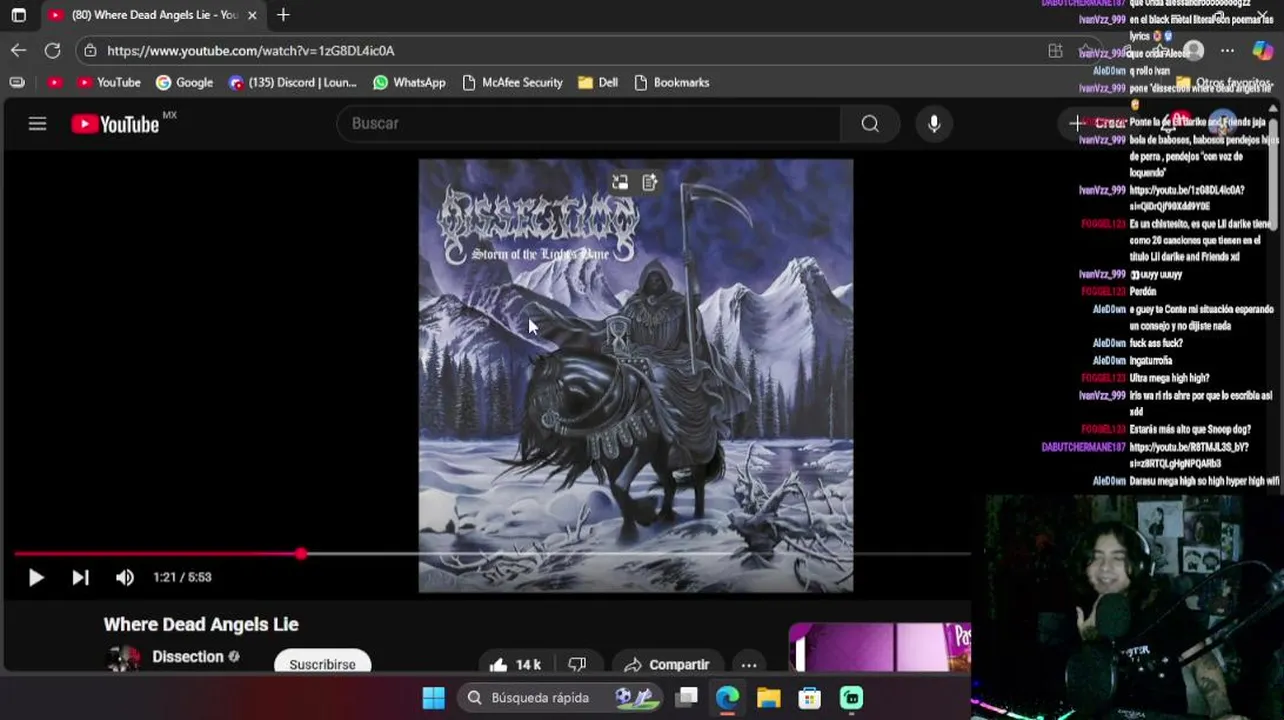
Task: Open Task View on the taskbar
Action: point(686,698)
